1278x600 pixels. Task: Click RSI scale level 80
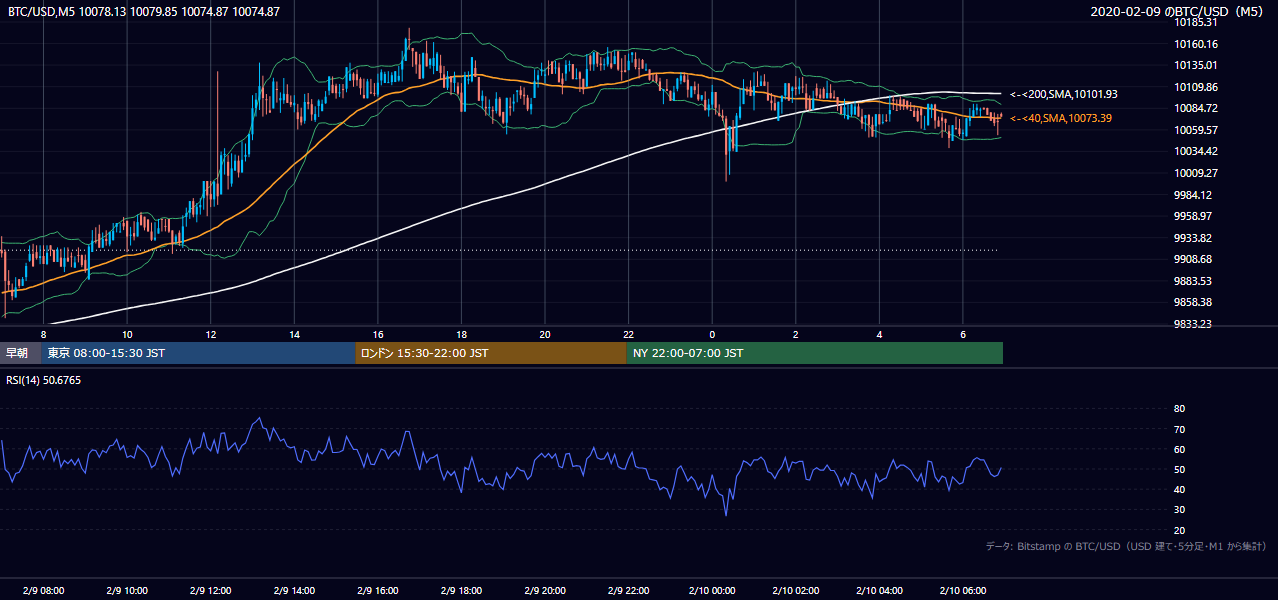(x=1180, y=409)
